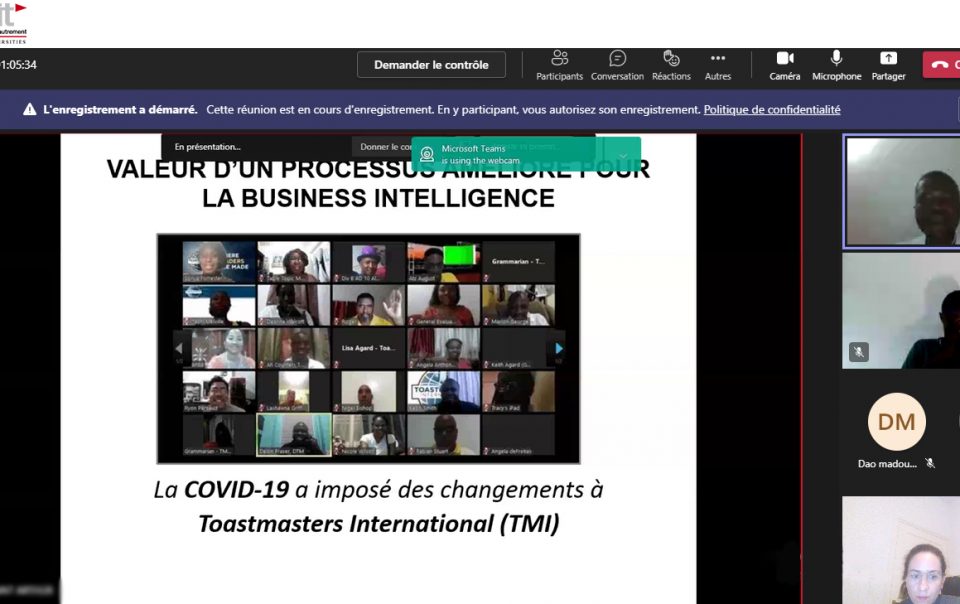
Task: Click the recording warning triangle icon
Action: click(29, 110)
